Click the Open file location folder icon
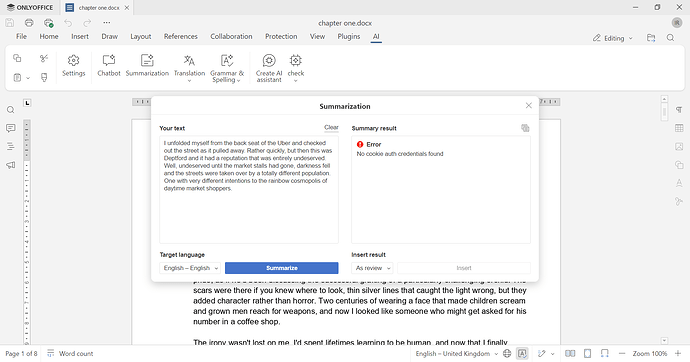This screenshot has width=690, height=362. coord(651,38)
